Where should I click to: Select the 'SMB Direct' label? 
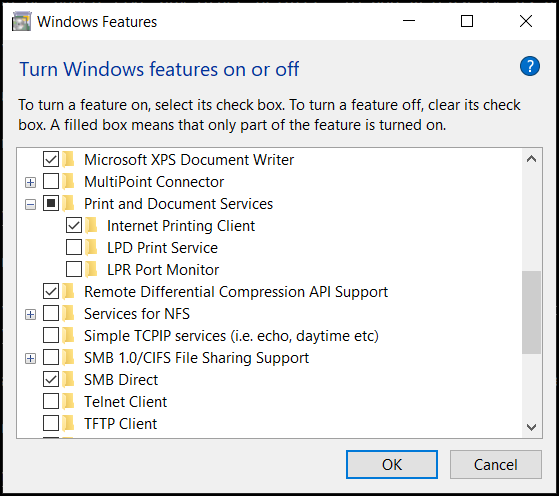(x=121, y=380)
